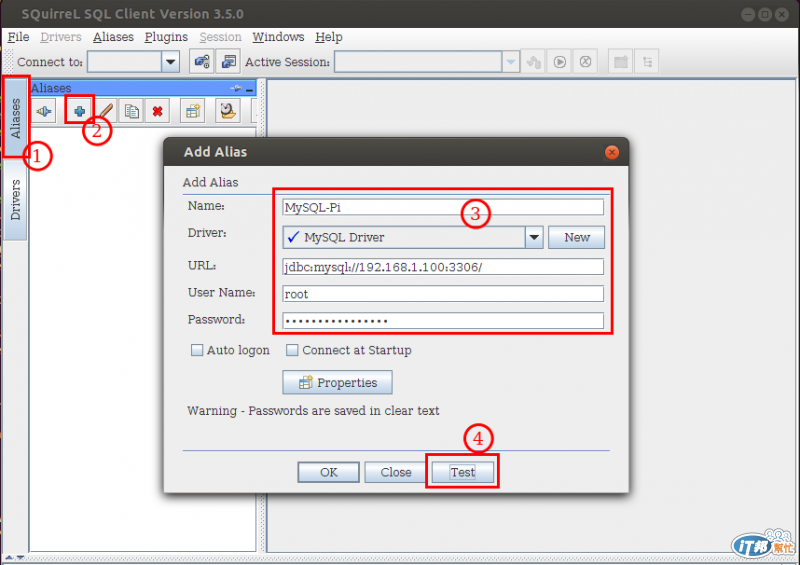Switch to the Drivers side tab

[x=15, y=199]
